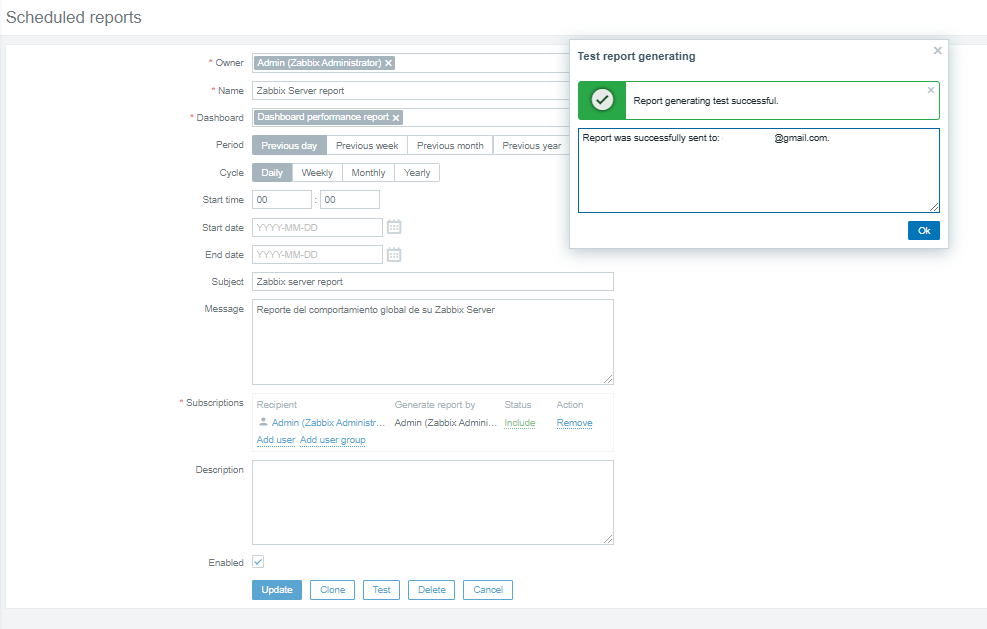987x629 pixels.
Task: Confirm dialog with Ok button
Action: click(x=923, y=230)
